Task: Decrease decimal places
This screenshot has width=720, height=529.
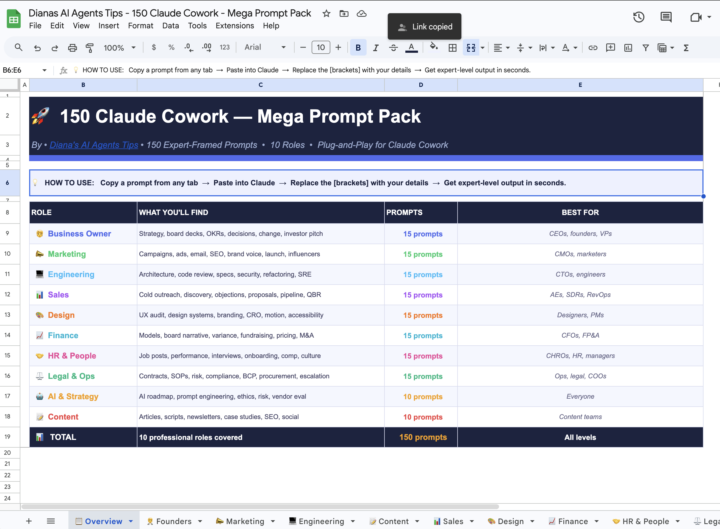Action: pyautogui.click(x=188, y=47)
